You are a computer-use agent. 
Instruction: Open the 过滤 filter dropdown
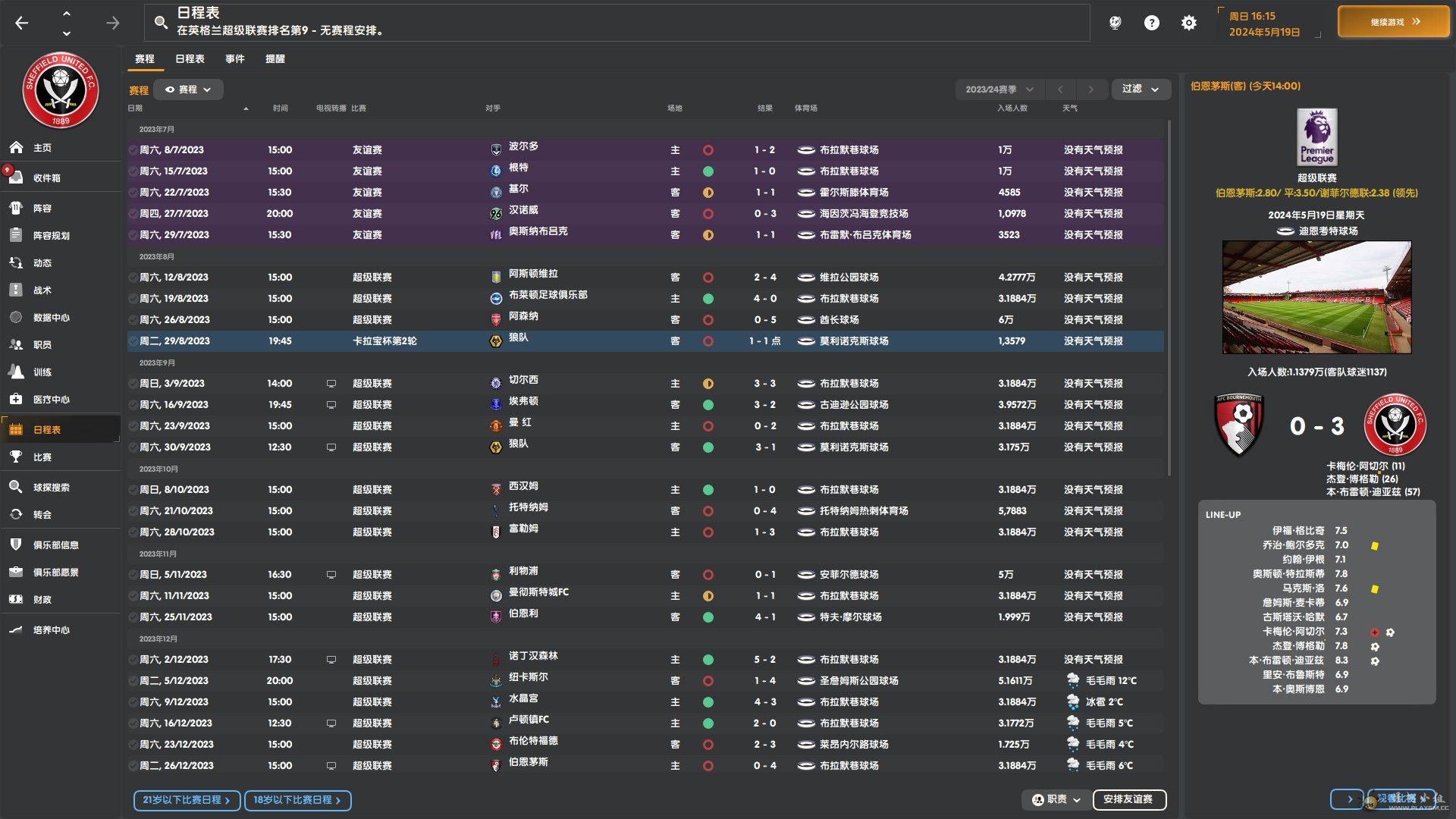click(x=1141, y=89)
